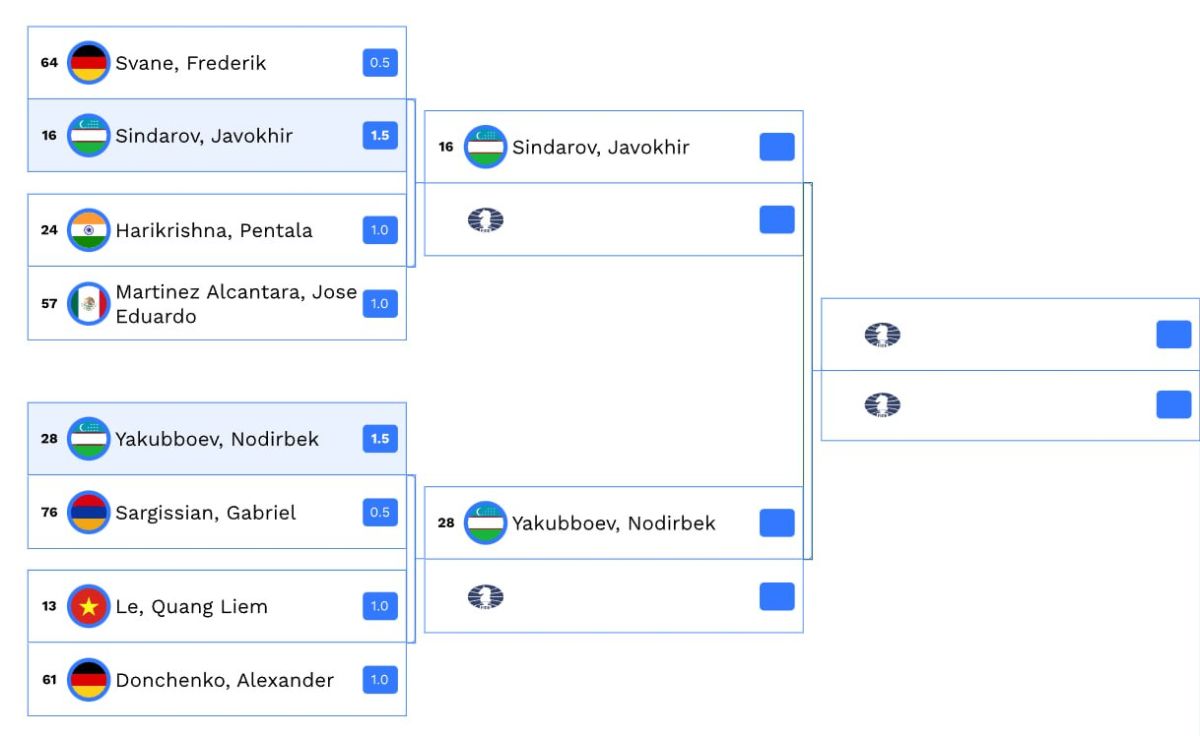This screenshot has width=1200, height=736.
Task: Open Harikrishna, Pentala player name
Action: tap(214, 230)
